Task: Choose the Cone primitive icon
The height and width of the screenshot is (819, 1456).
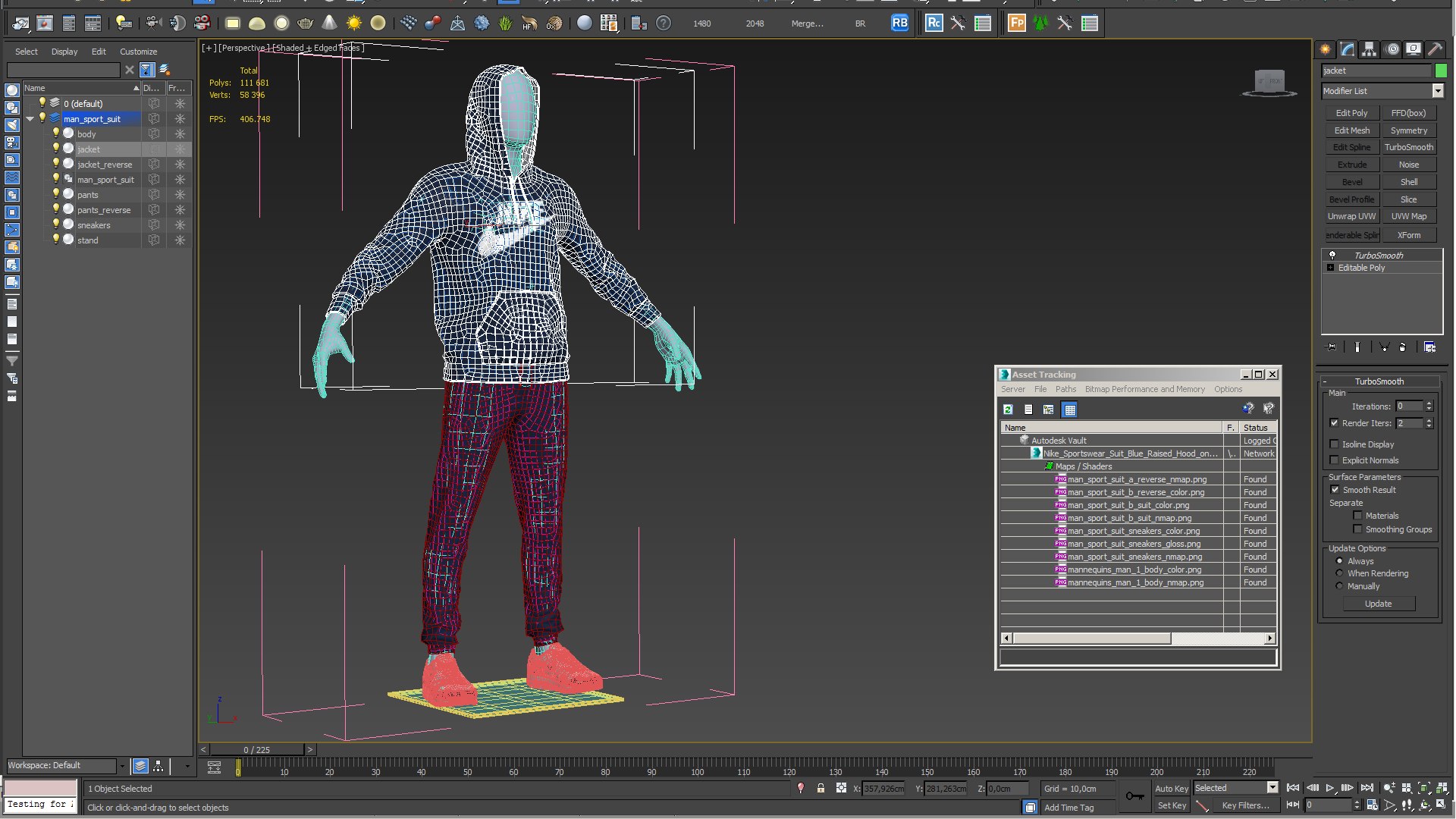Action: coord(330,24)
